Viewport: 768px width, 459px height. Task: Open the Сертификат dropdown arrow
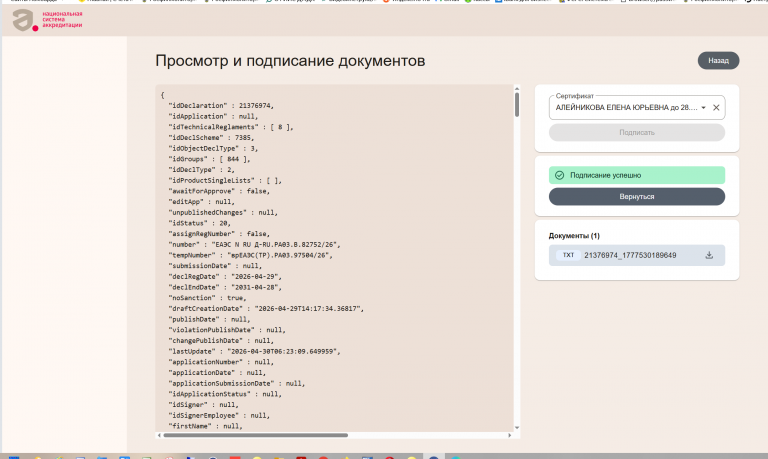703,108
